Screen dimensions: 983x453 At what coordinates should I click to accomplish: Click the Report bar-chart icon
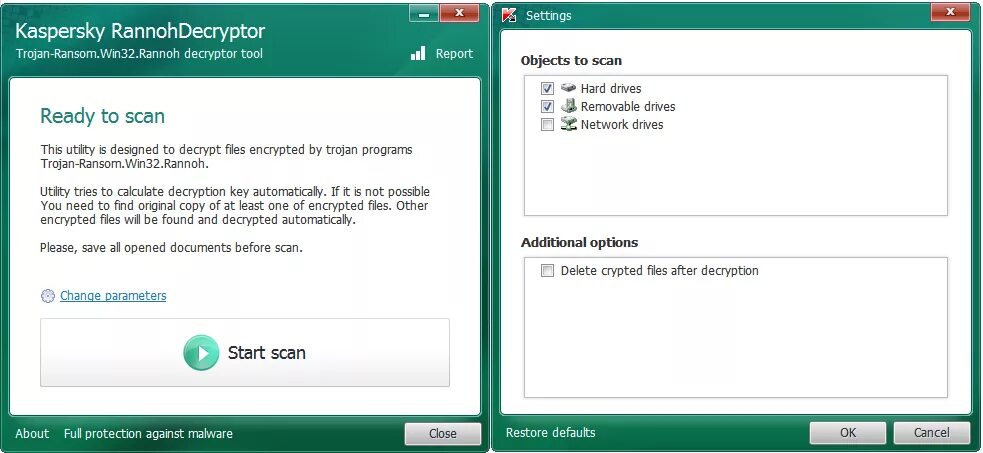point(418,53)
